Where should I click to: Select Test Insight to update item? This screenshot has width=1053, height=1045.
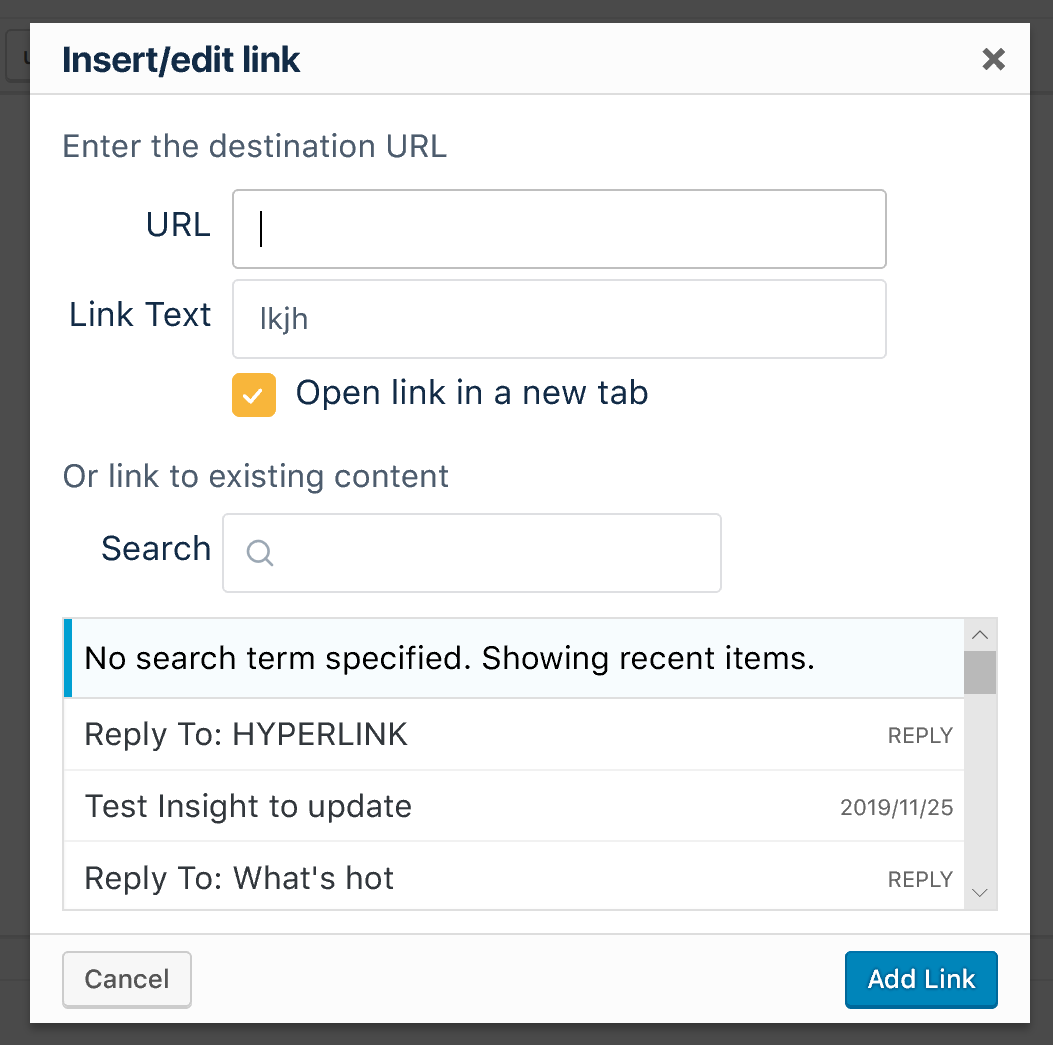pos(514,806)
